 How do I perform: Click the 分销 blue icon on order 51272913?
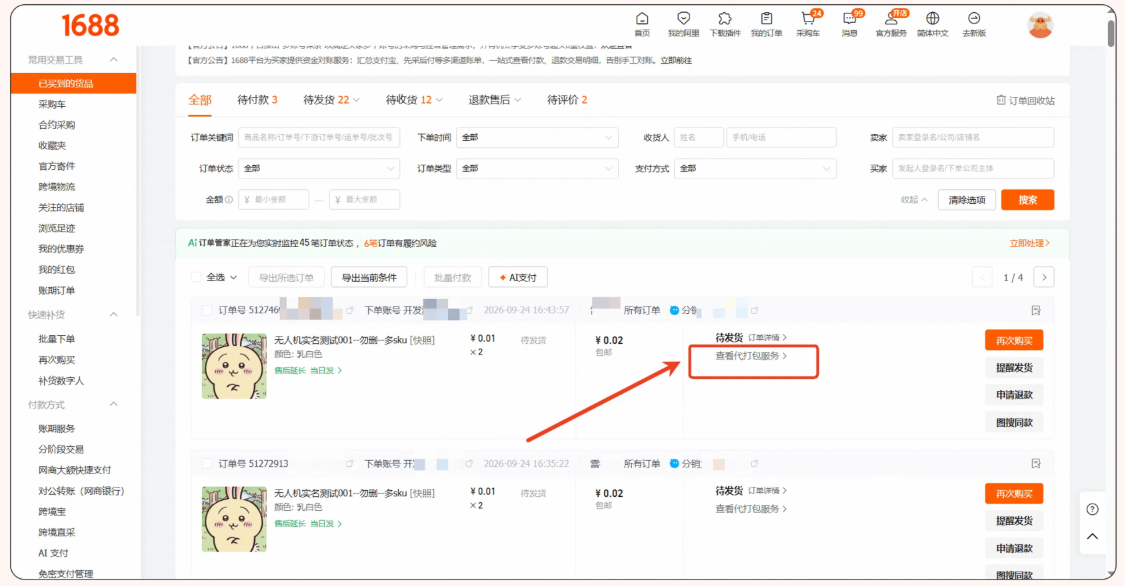tap(674, 464)
